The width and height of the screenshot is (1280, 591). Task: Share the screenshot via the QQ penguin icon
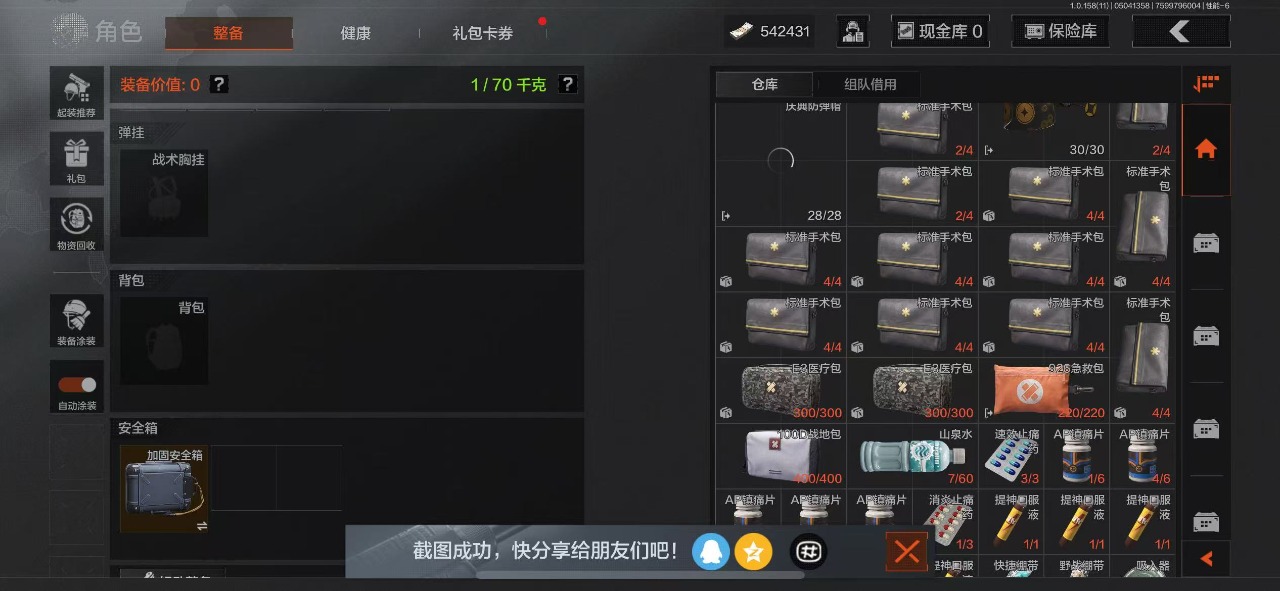point(711,551)
